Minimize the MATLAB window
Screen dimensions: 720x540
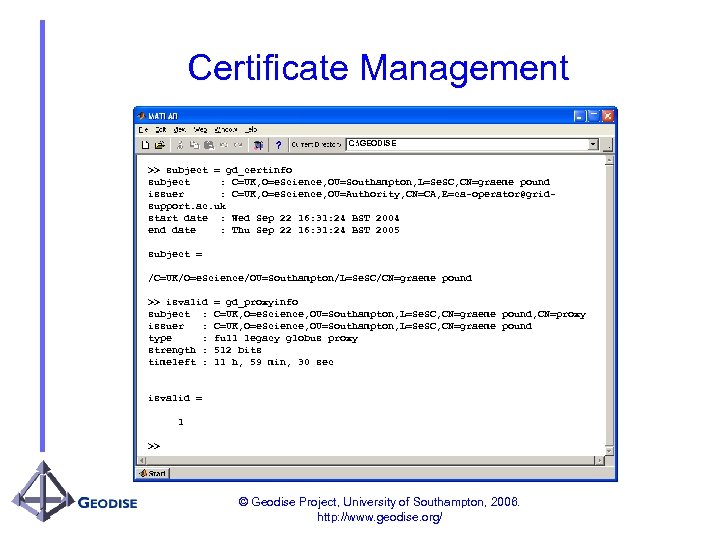[x=579, y=116]
